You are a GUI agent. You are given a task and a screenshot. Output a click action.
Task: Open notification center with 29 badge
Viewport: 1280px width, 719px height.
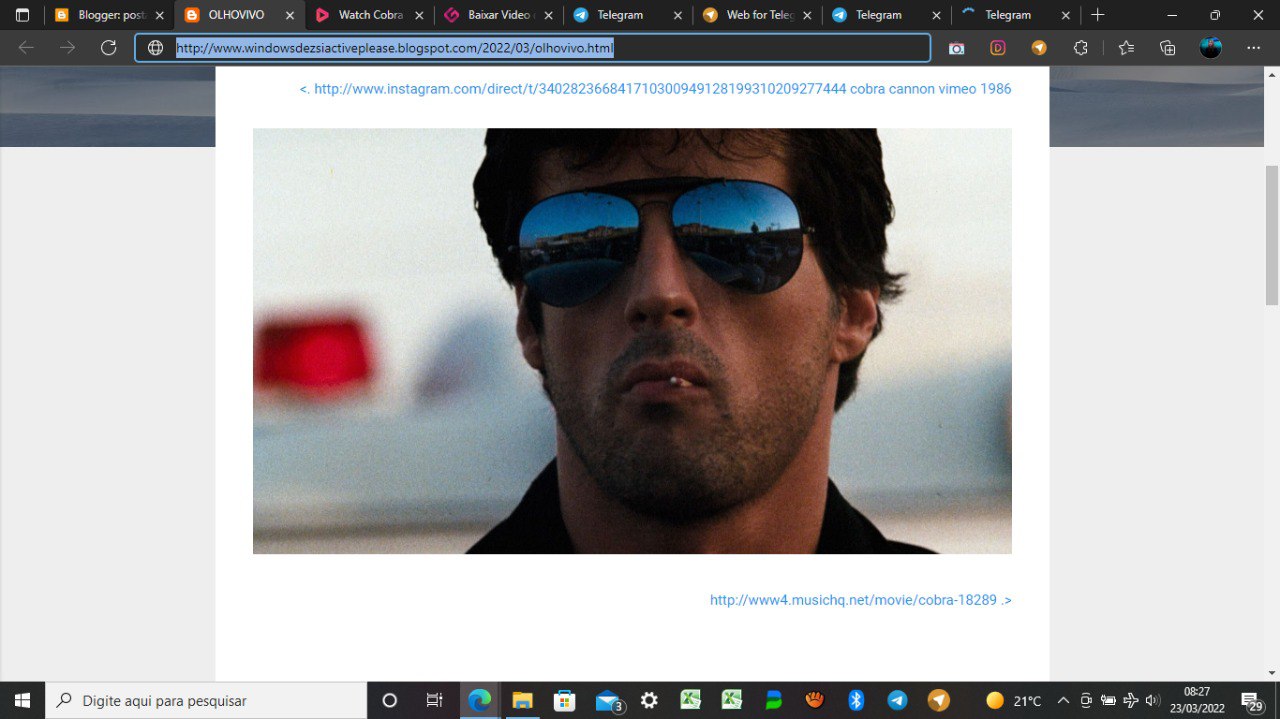(1253, 701)
